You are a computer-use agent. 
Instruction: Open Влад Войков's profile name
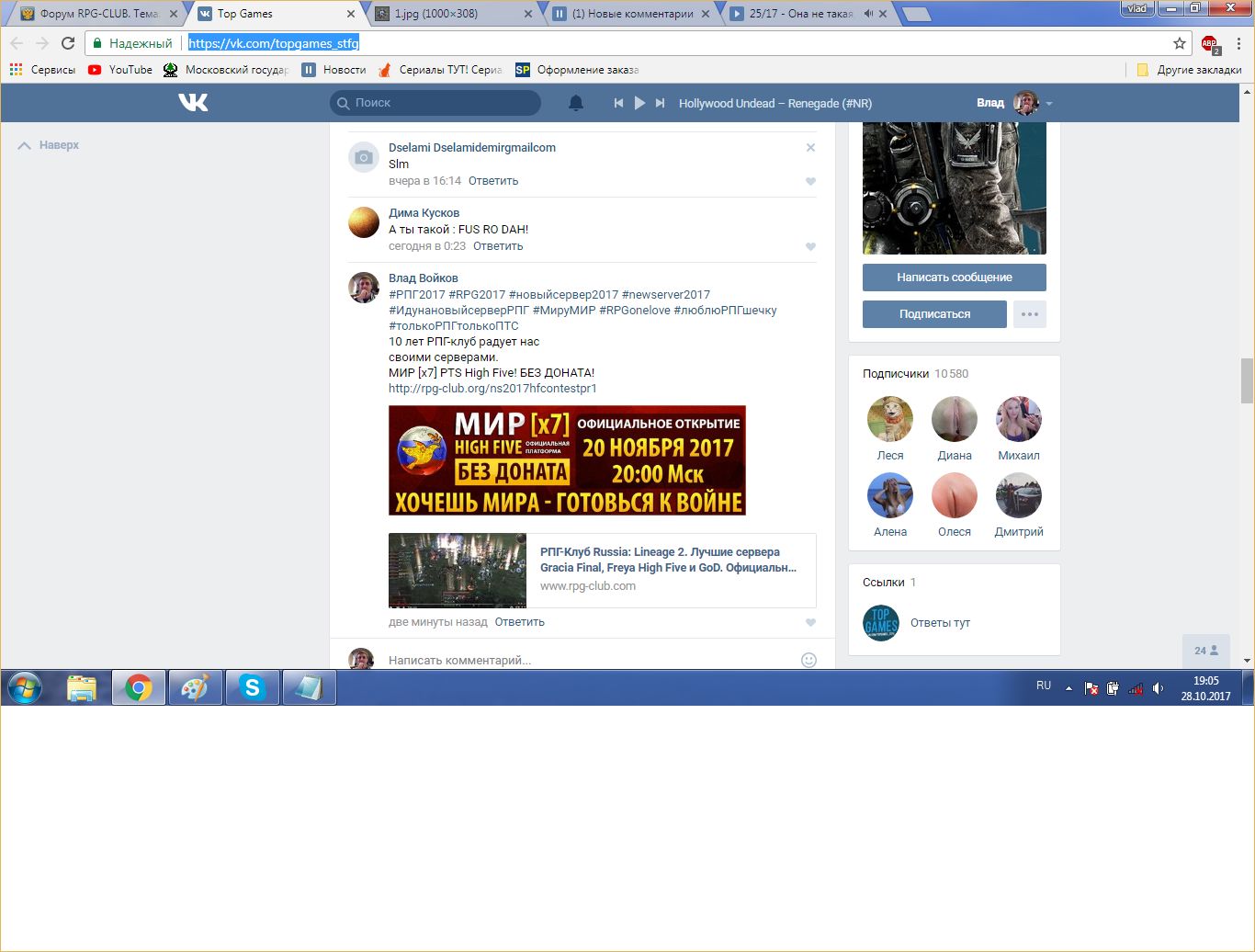423,278
